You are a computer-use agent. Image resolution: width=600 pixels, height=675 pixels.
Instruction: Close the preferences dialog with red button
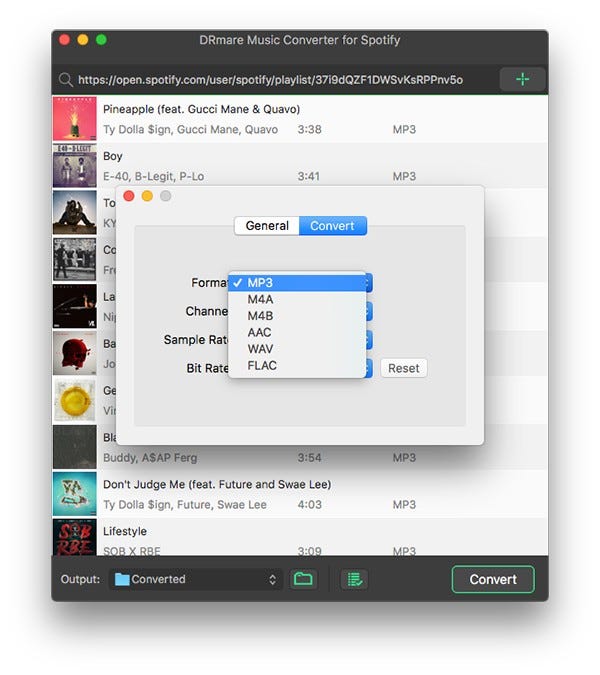129,196
